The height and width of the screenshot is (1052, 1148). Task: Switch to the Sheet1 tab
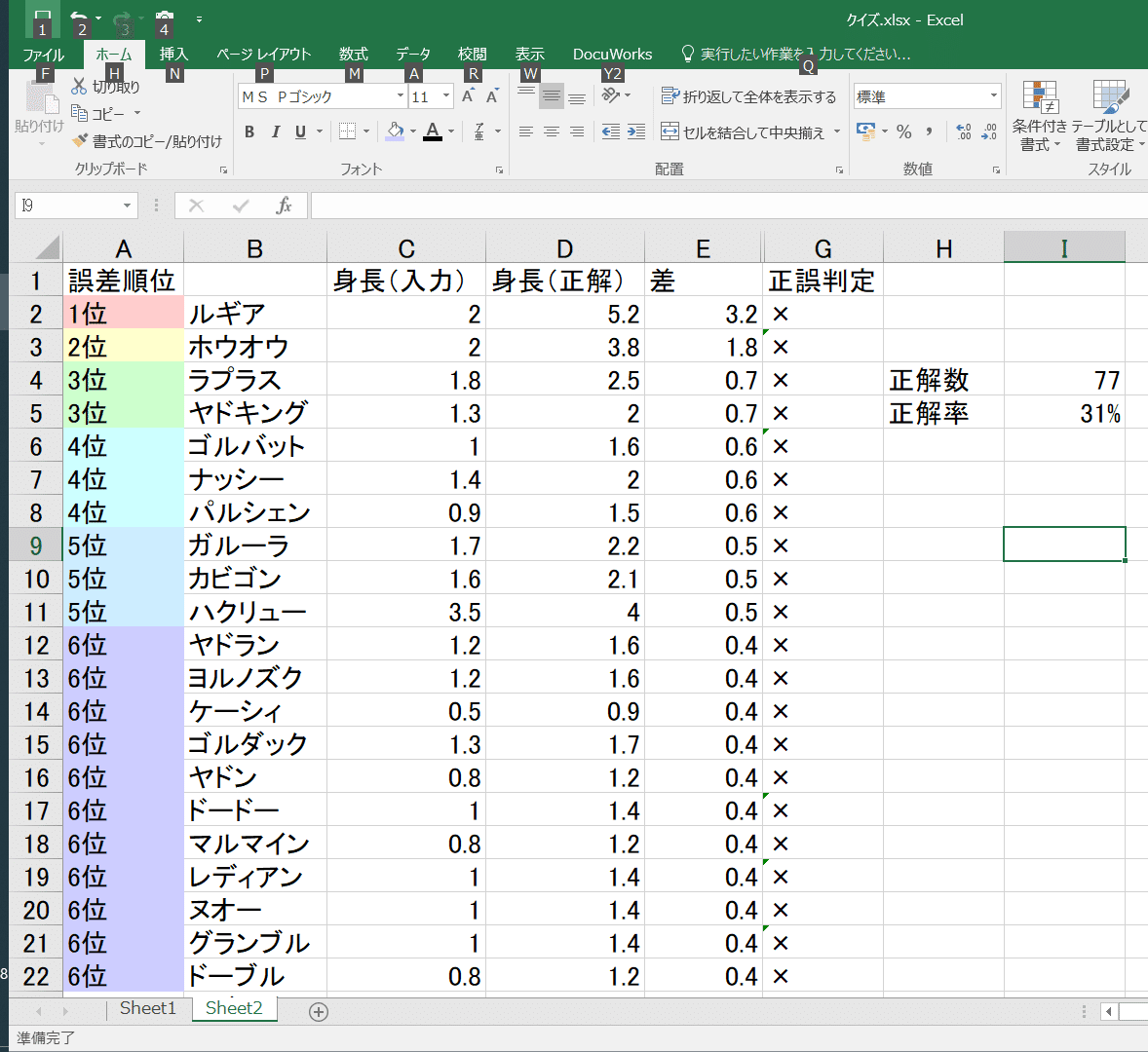click(x=148, y=1008)
